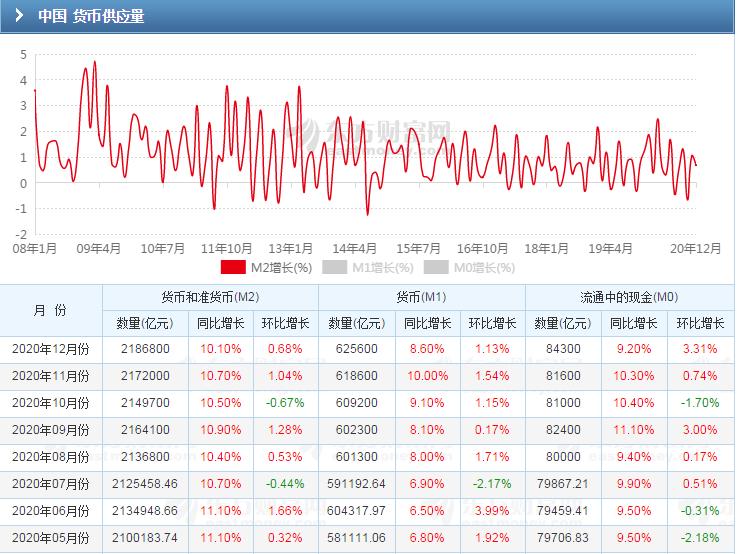Click M2 value 2100183.74
This screenshot has height=554, width=740.
click(145, 537)
